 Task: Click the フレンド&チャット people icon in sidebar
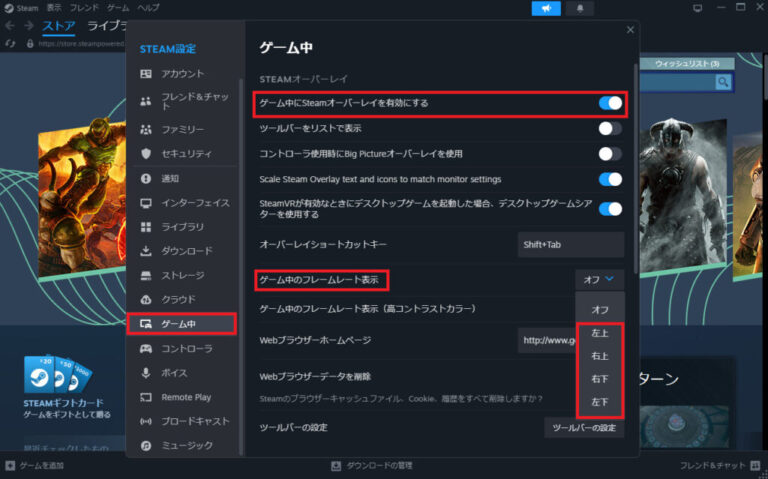pos(146,101)
